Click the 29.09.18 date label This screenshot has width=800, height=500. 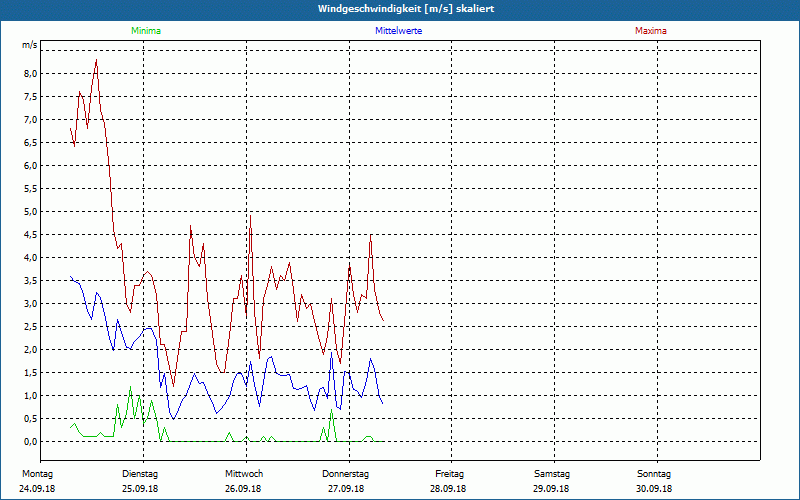[551, 489]
